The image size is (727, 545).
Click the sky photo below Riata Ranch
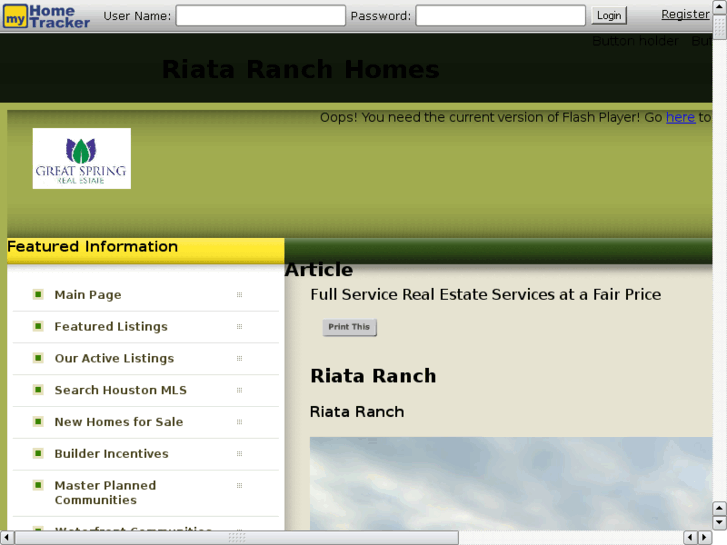pos(511,483)
